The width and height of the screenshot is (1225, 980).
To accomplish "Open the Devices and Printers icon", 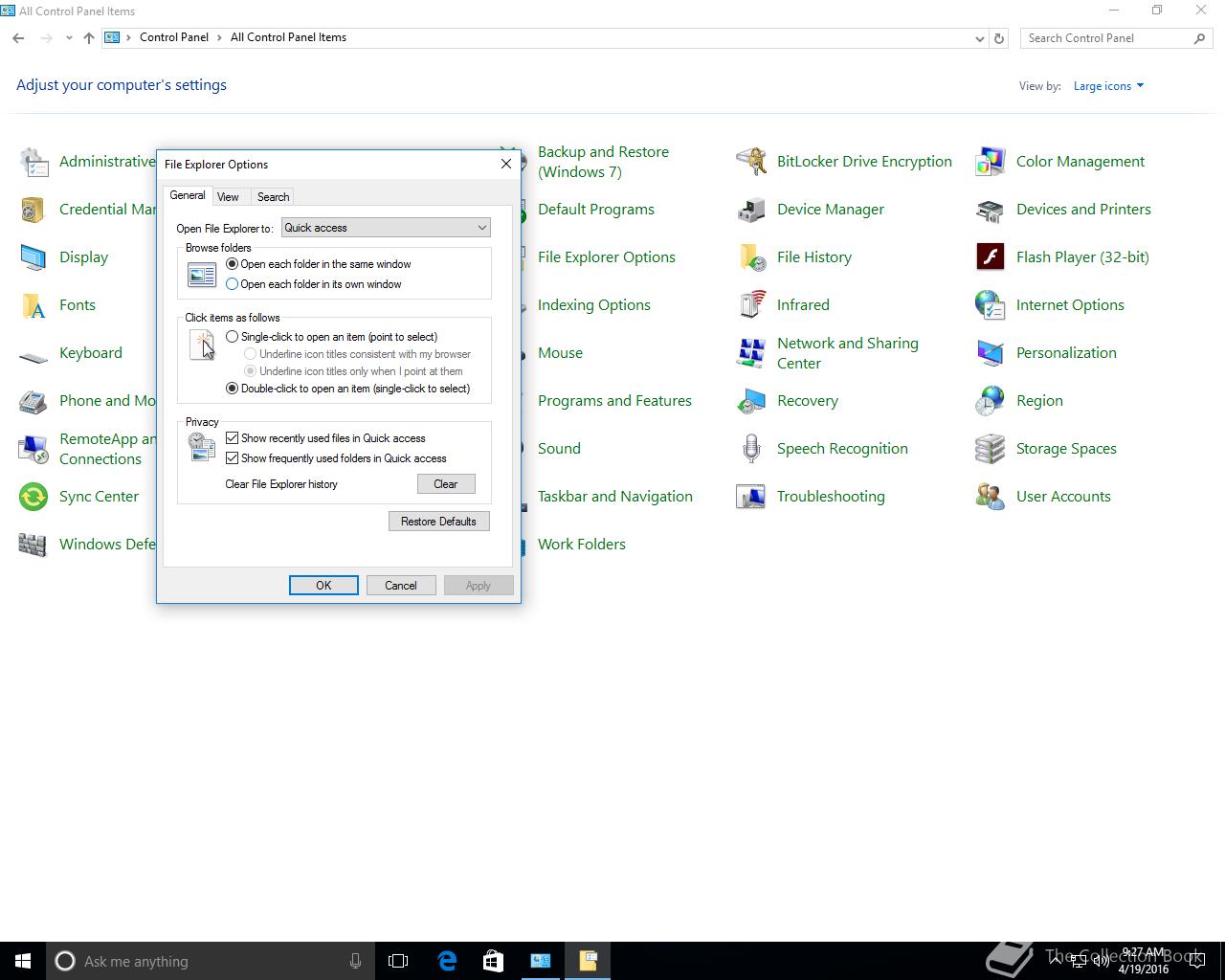I will pyautogui.click(x=991, y=210).
